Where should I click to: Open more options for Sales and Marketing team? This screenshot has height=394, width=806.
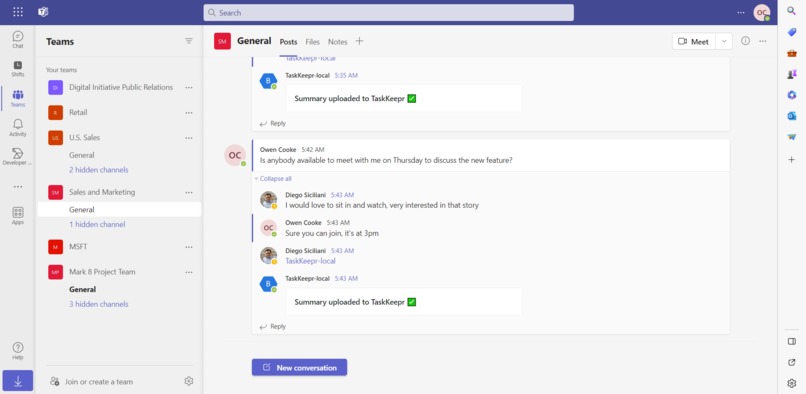[x=189, y=192]
